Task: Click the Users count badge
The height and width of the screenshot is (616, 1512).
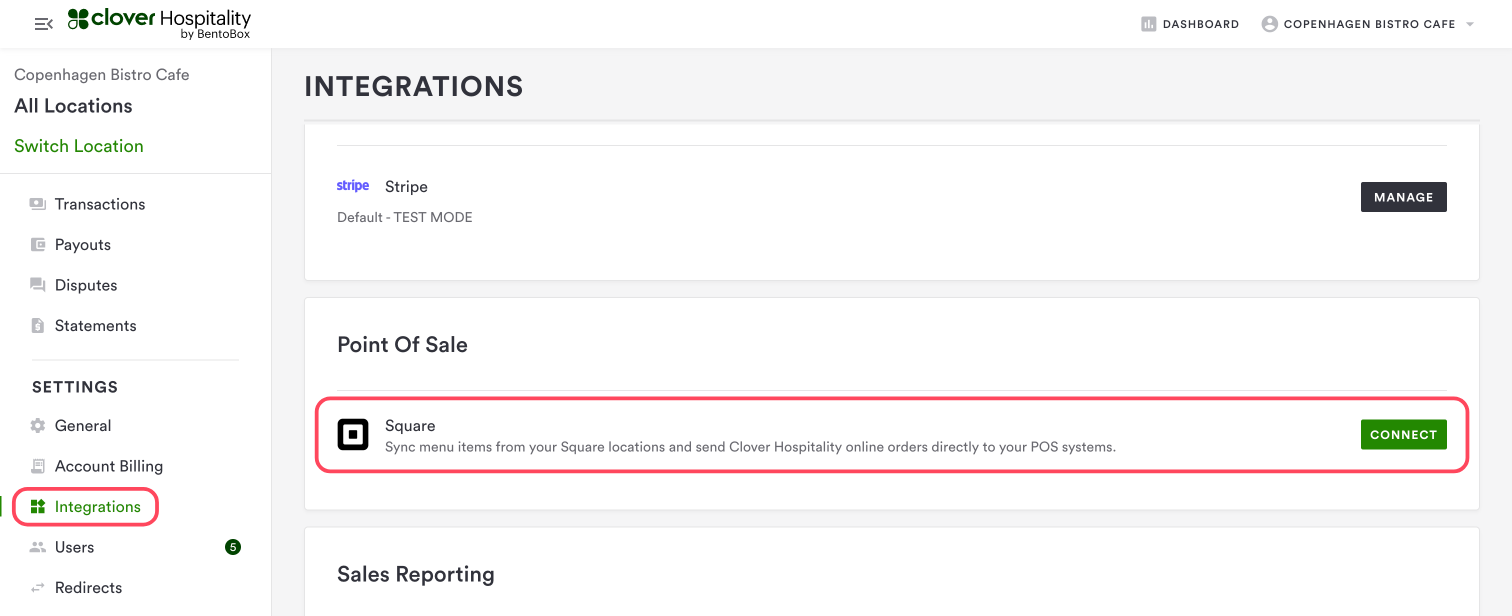Action: (x=233, y=547)
